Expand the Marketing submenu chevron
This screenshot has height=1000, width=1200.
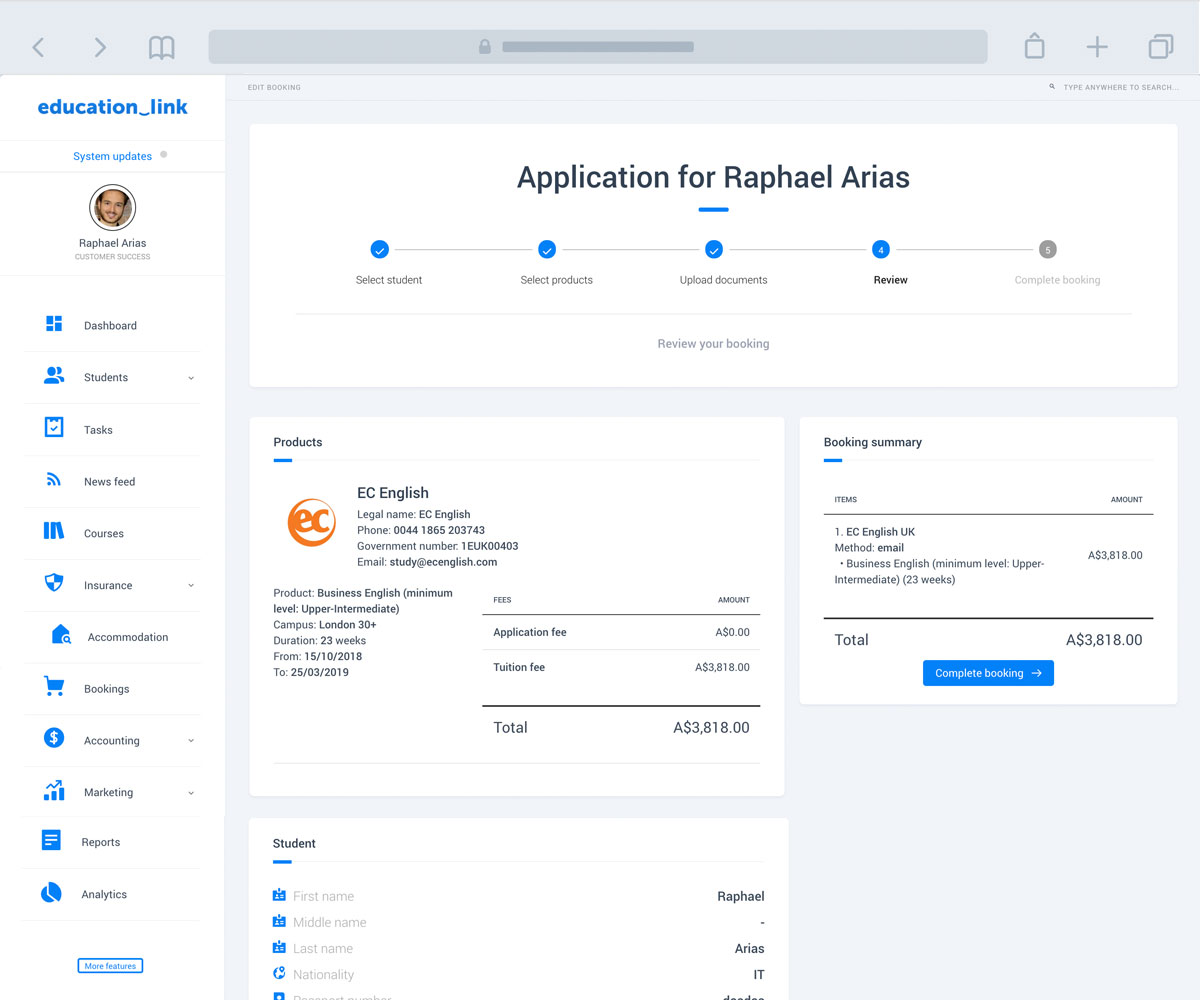coord(191,793)
